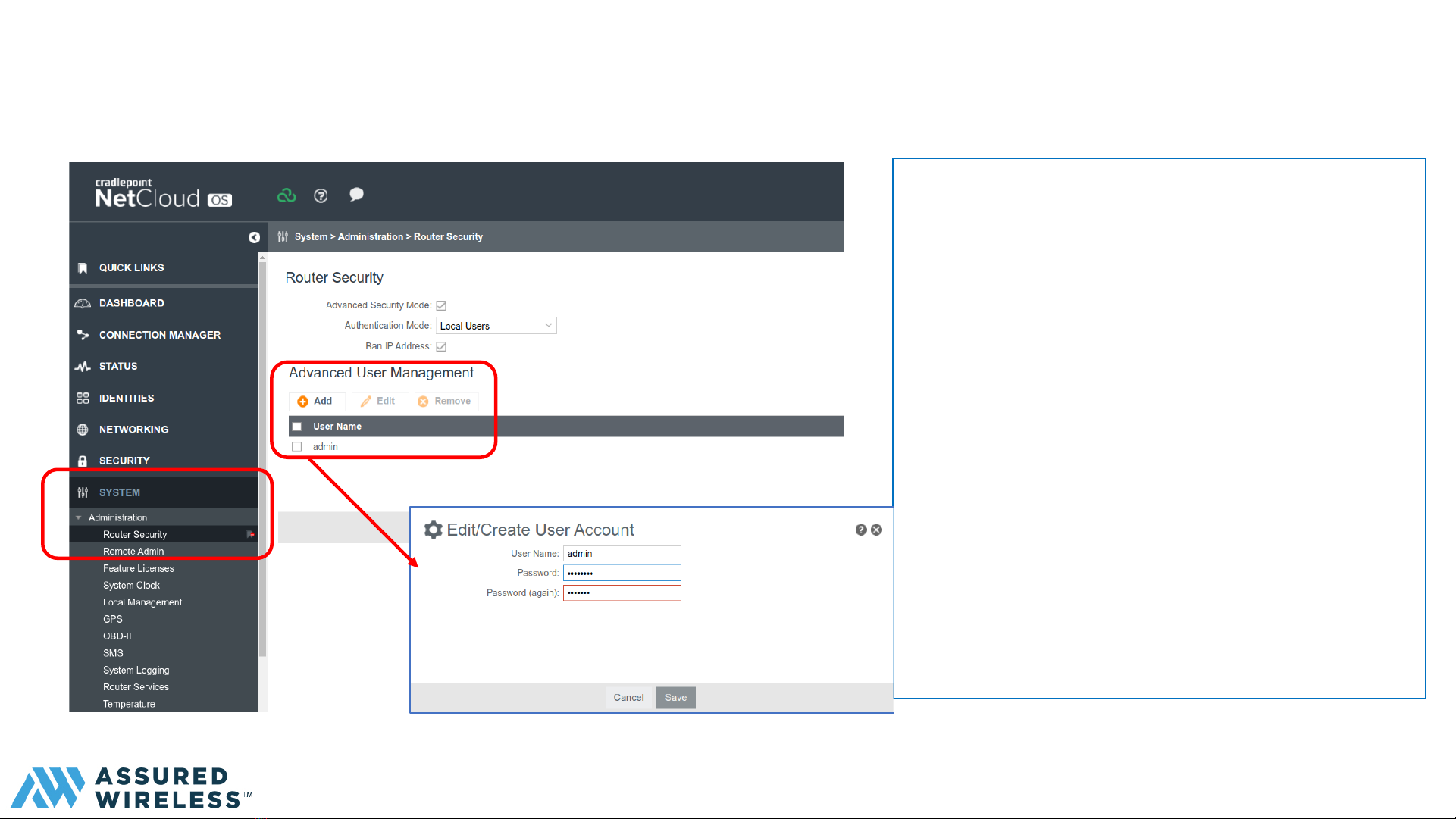Click Administration in the breadcrumb path

pyautogui.click(x=371, y=237)
